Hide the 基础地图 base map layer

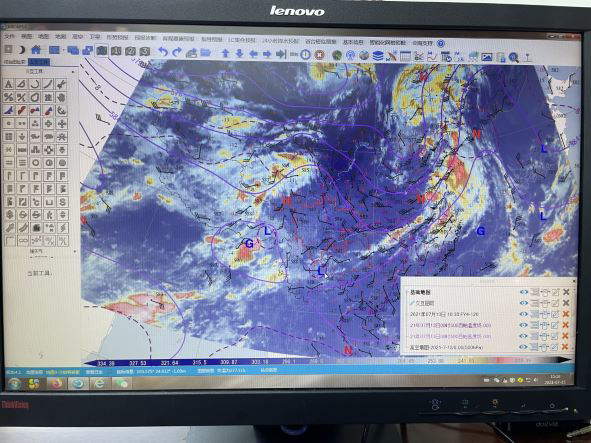pos(523,292)
